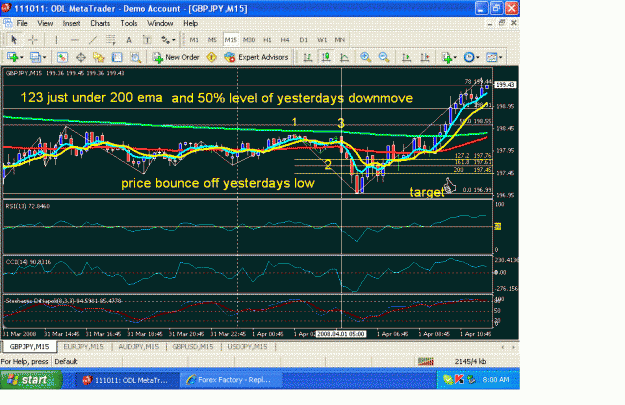The width and height of the screenshot is (625, 405).
Task: Click the add indicators icon
Action: 446,57
